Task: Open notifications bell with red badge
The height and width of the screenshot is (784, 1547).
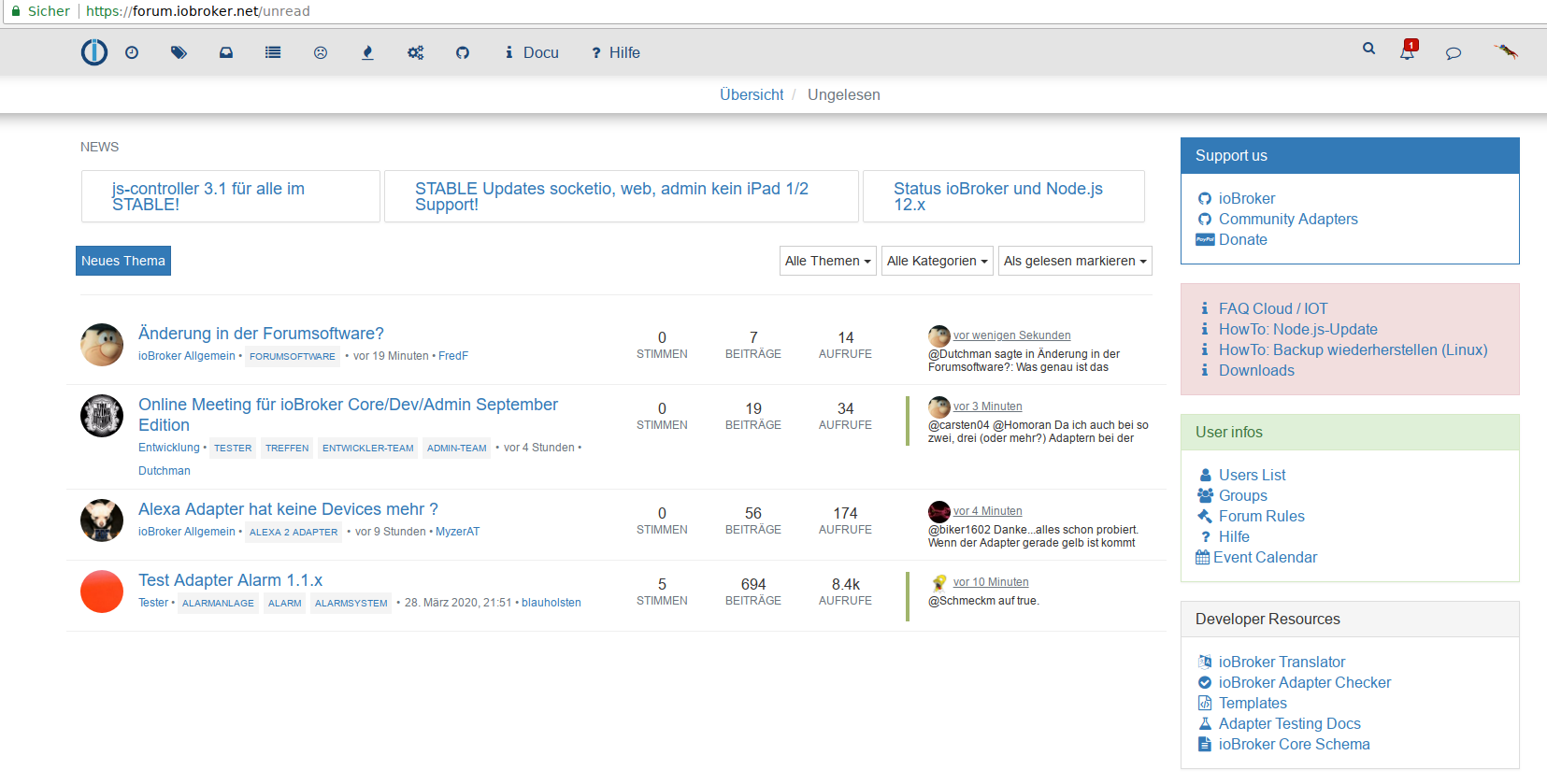Action: (1408, 50)
